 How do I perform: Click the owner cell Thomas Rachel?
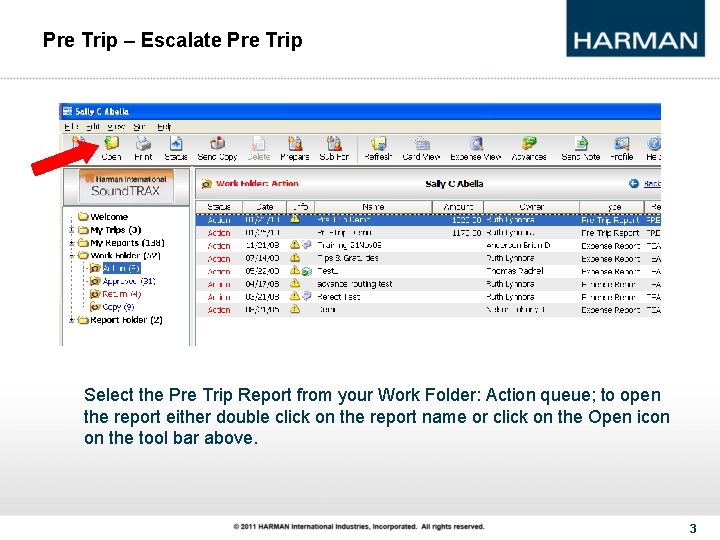pos(514,271)
